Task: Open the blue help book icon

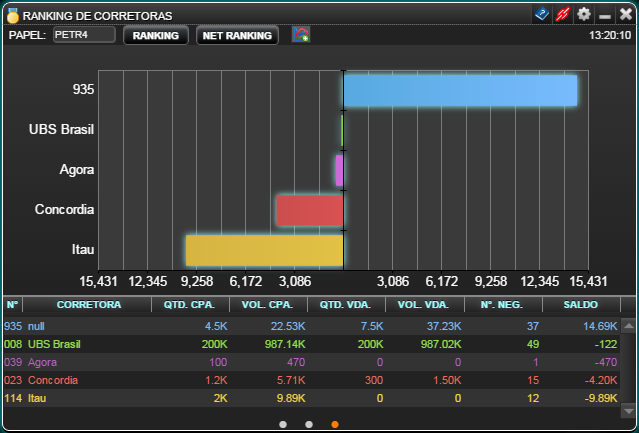Action: point(542,15)
